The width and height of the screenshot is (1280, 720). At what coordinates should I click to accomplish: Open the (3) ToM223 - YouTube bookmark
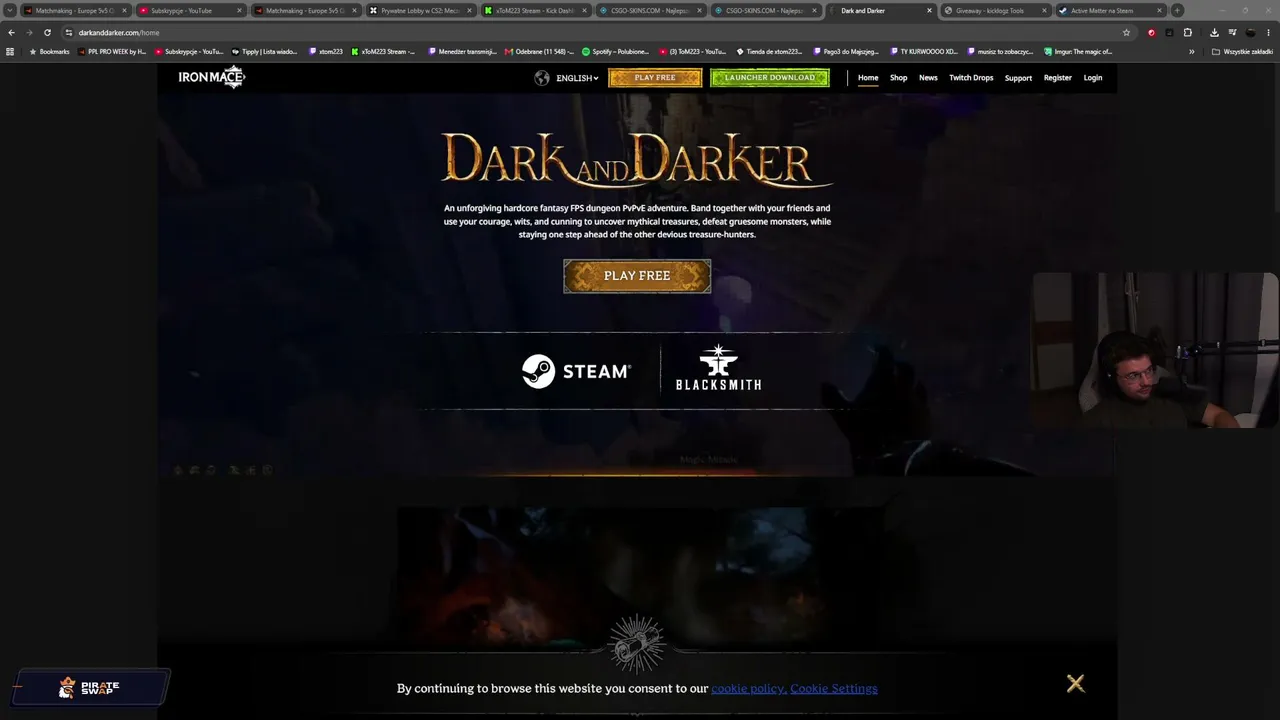[x=693, y=52]
